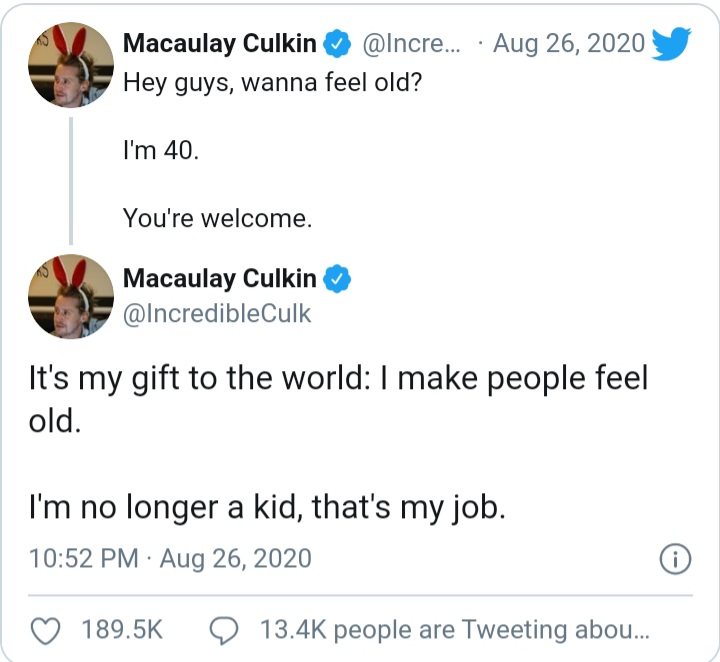Open the @IncredibleCulk handle link

tap(217, 314)
